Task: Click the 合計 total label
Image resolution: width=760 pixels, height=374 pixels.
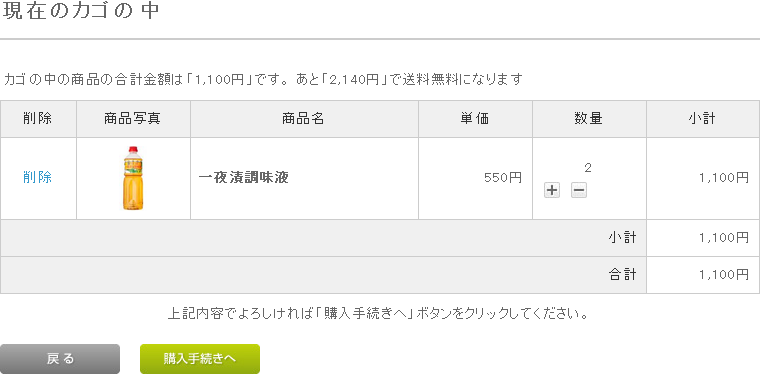Action: (x=623, y=275)
